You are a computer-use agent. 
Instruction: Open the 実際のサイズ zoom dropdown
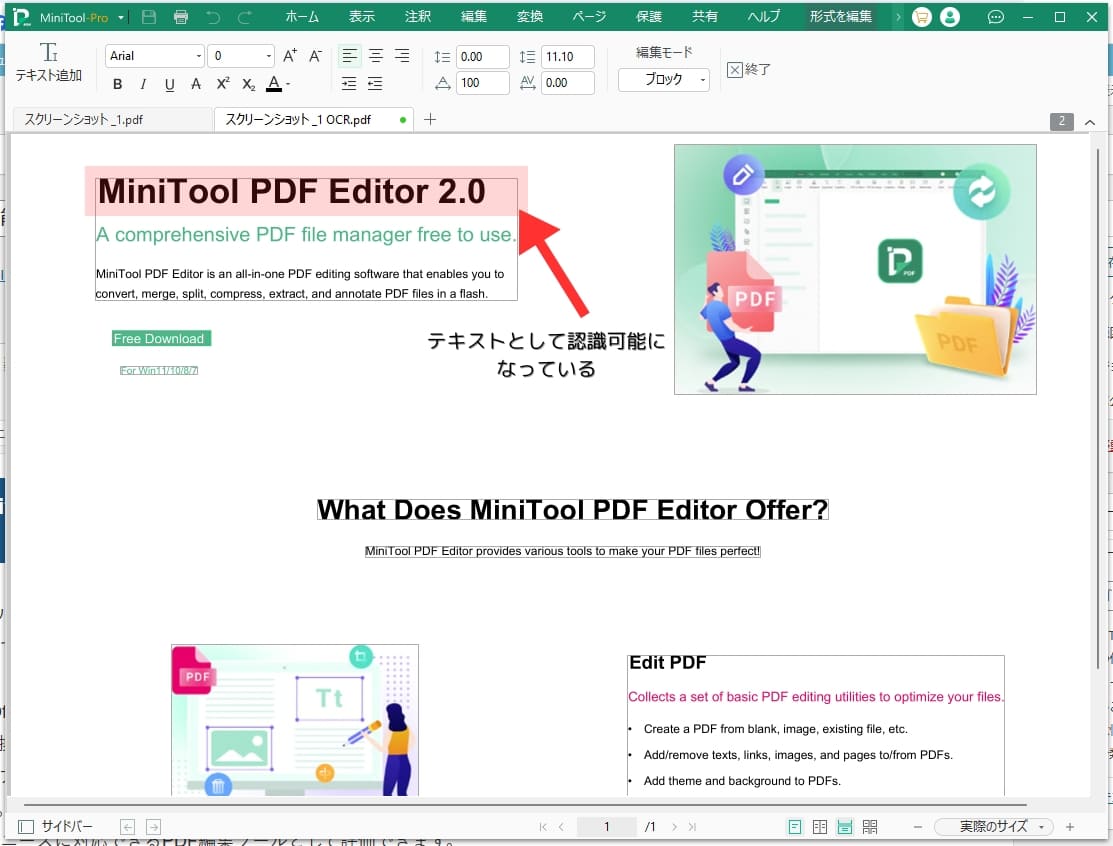[x=994, y=826]
